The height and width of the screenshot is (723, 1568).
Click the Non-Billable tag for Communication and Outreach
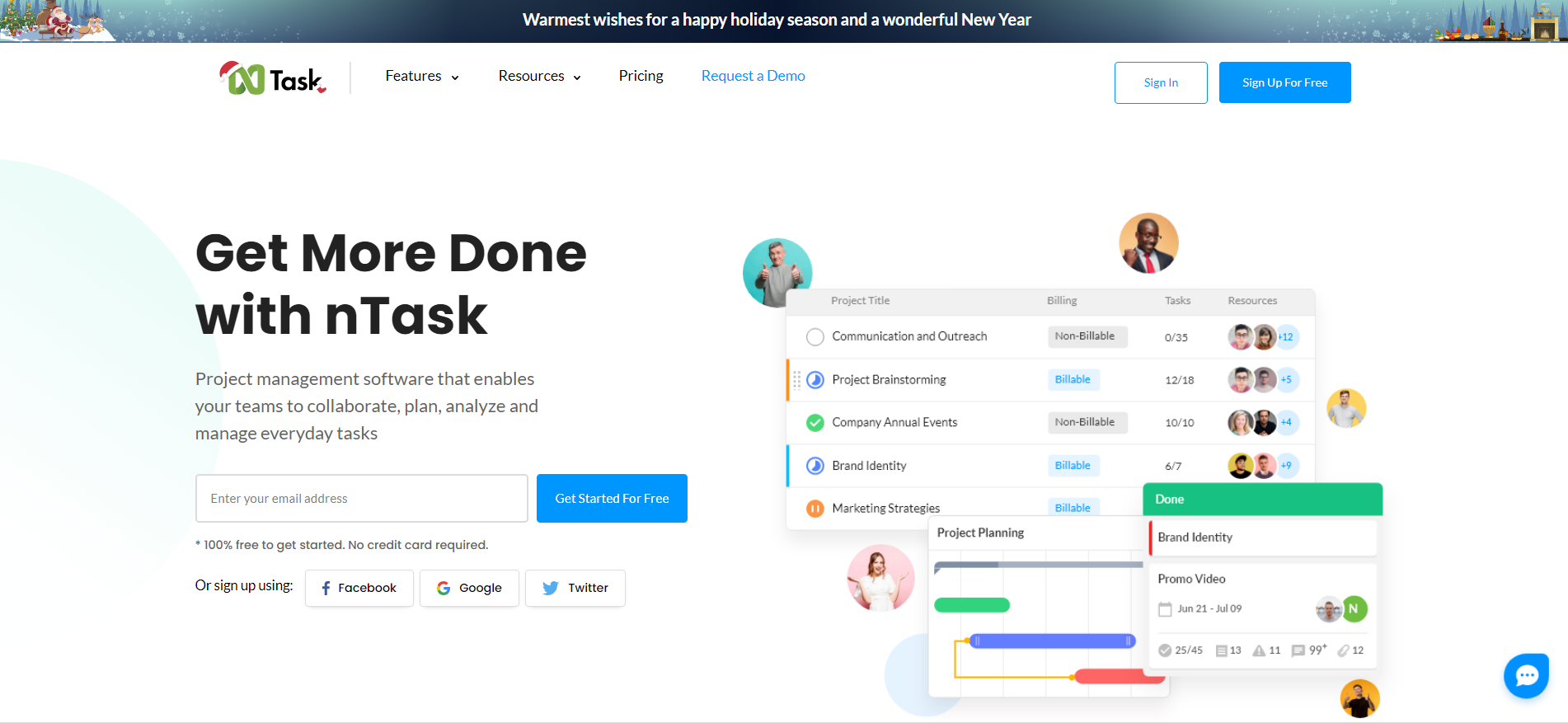point(1087,336)
